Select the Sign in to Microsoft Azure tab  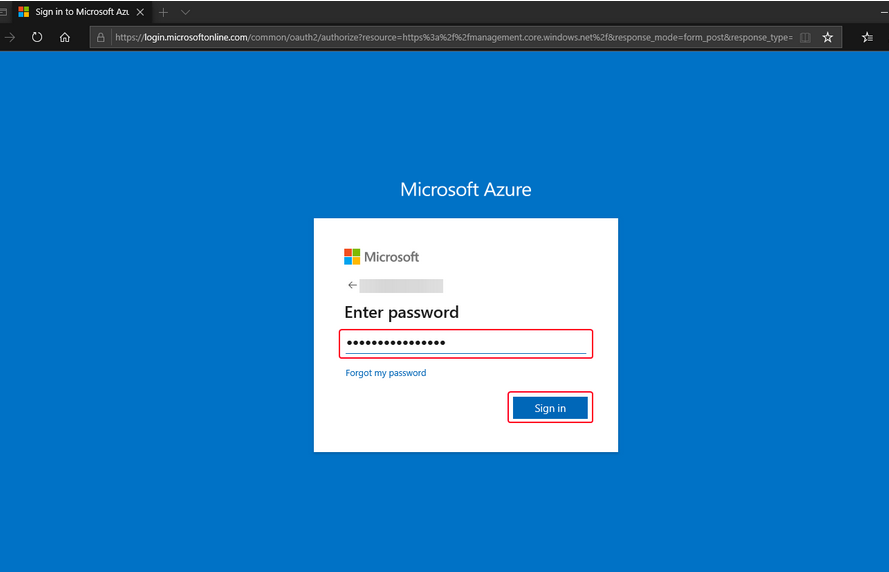(81, 12)
